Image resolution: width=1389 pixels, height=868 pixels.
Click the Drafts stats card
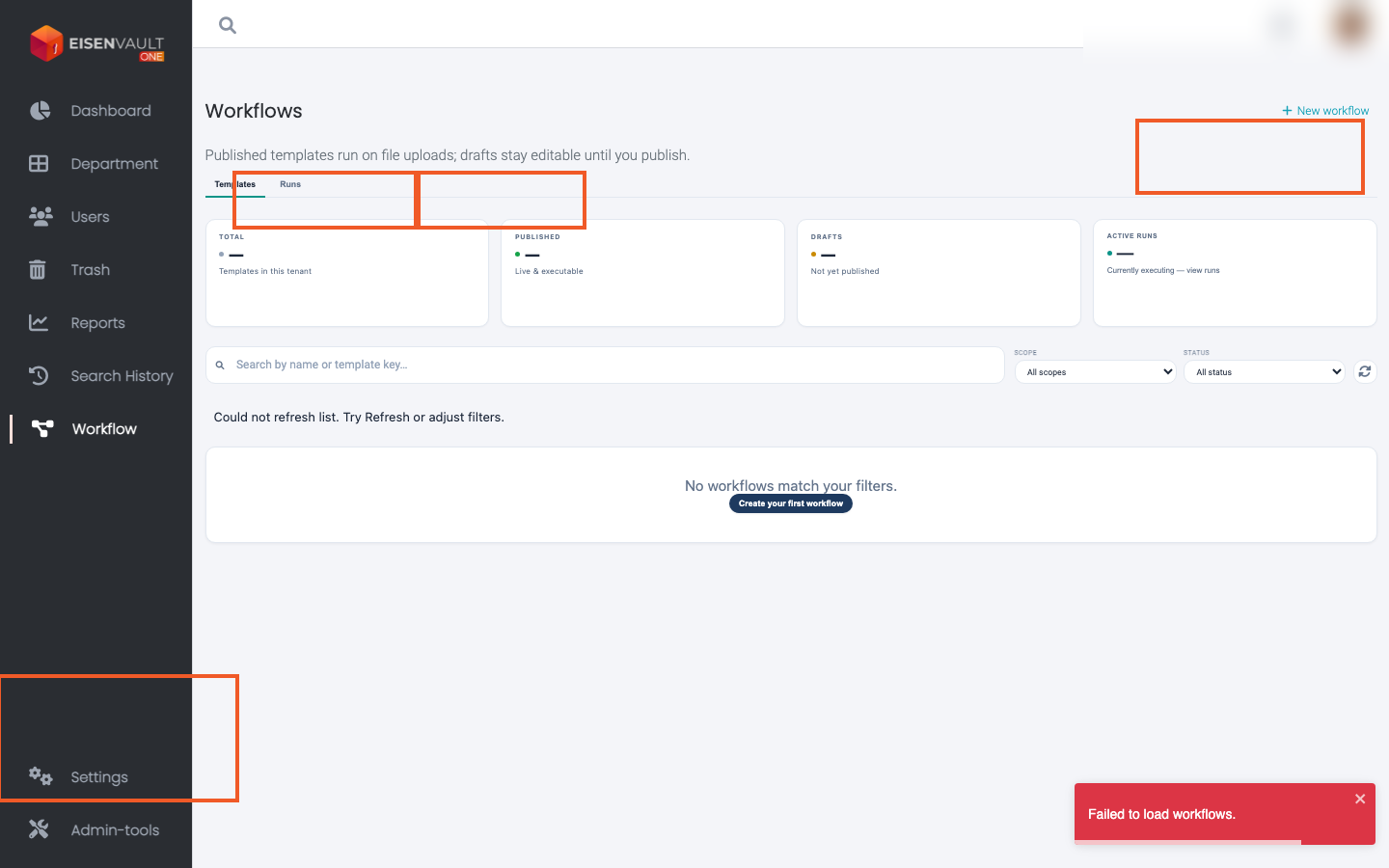pos(939,273)
